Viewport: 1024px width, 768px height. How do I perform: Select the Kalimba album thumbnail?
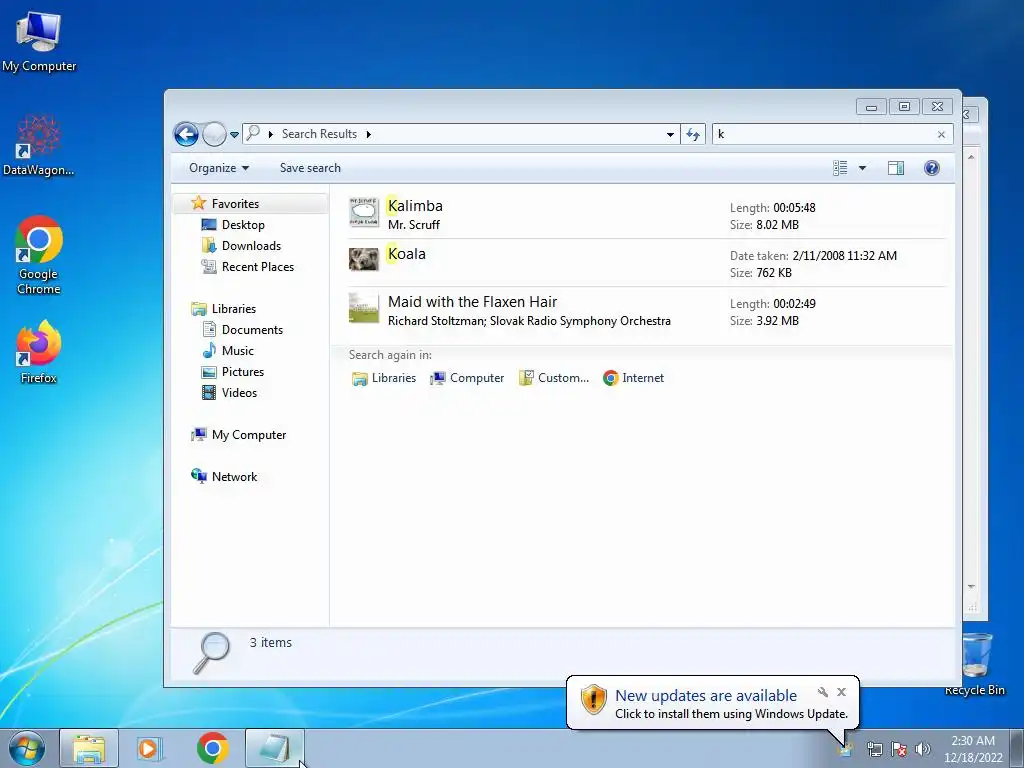(x=364, y=212)
